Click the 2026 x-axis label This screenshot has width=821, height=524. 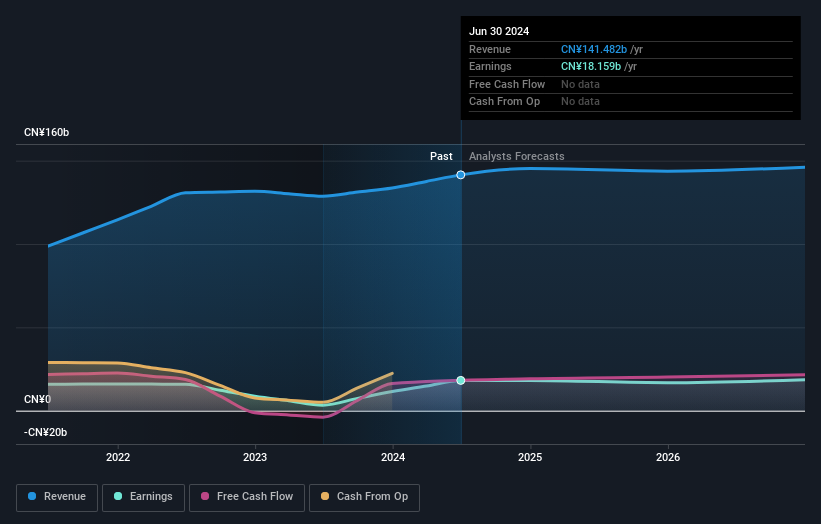tap(668, 457)
